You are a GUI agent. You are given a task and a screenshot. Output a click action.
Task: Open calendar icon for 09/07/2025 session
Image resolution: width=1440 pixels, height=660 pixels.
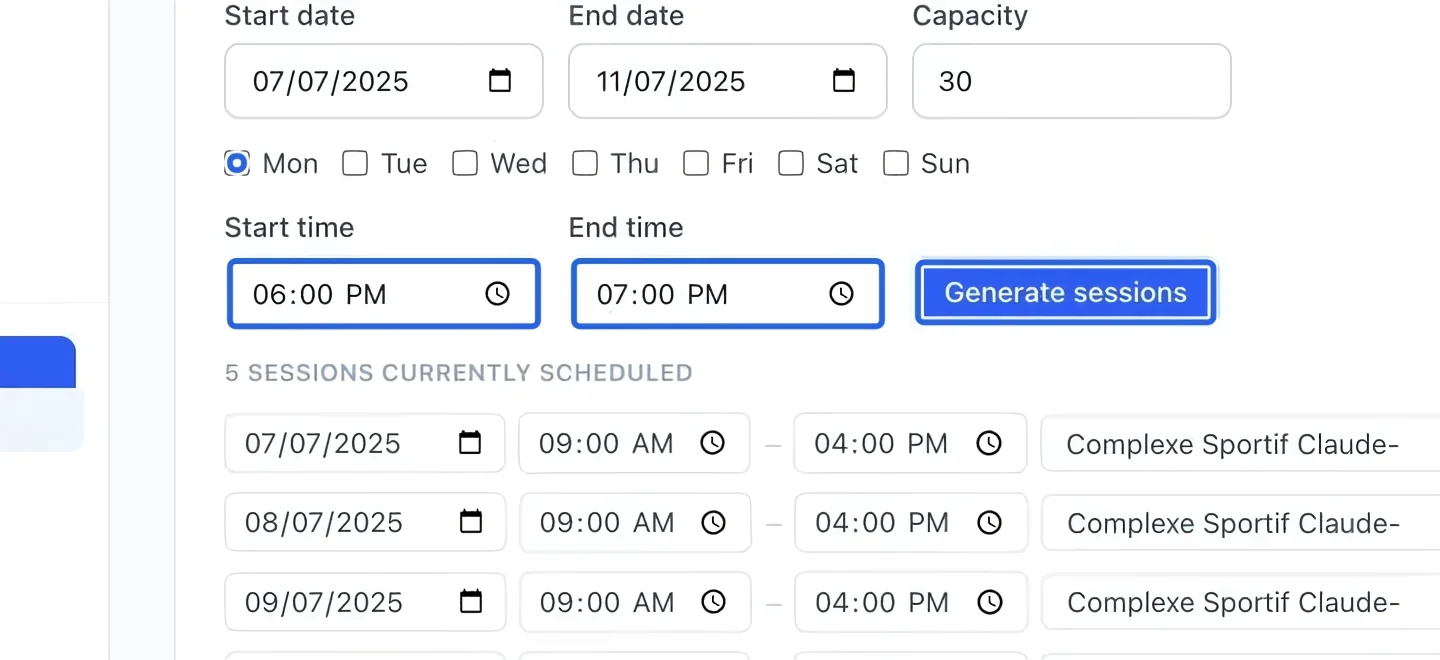click(471, 602)
